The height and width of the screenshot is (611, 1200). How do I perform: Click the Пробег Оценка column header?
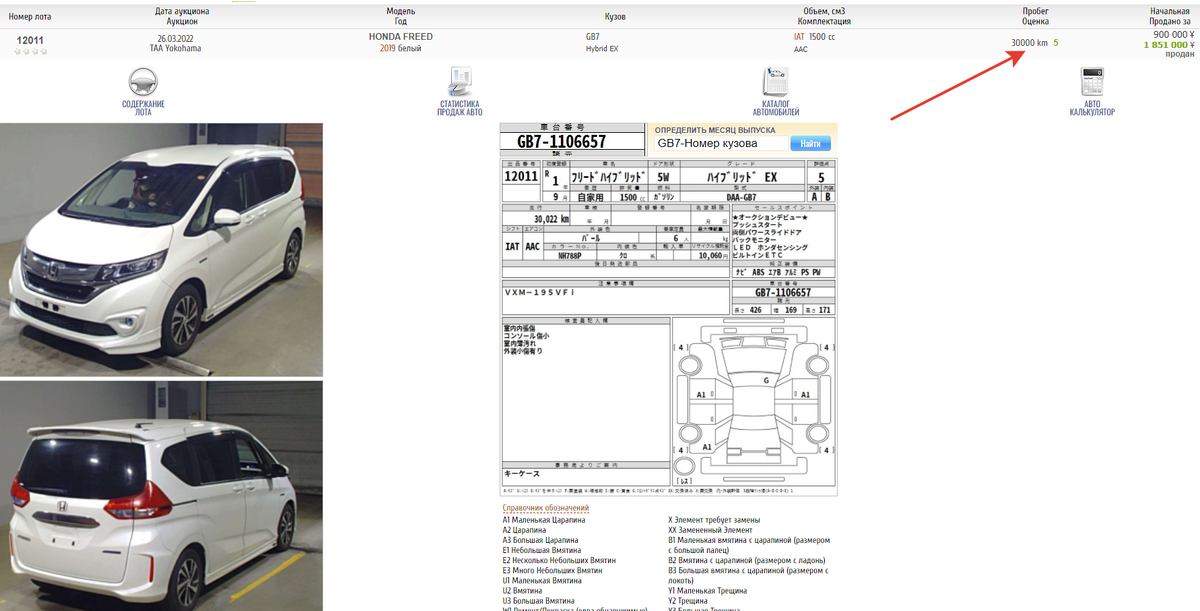pos(1035,16)
